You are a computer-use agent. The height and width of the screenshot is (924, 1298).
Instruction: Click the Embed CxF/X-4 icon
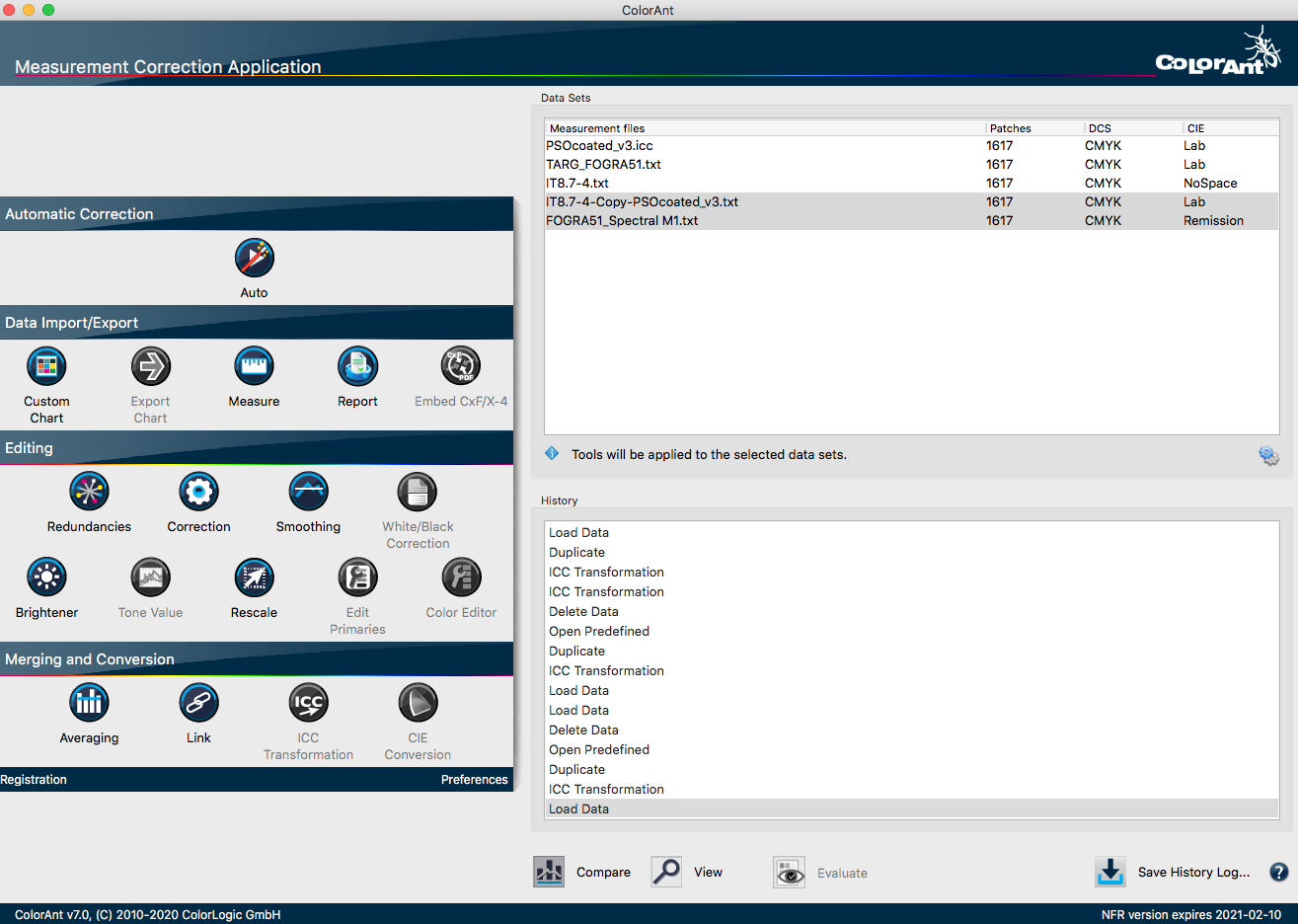pos(461,366)
